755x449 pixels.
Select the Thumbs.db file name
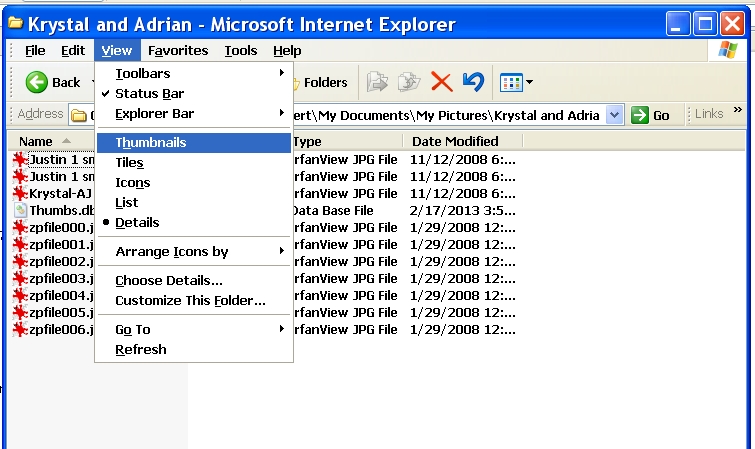[x=62, y=211]
